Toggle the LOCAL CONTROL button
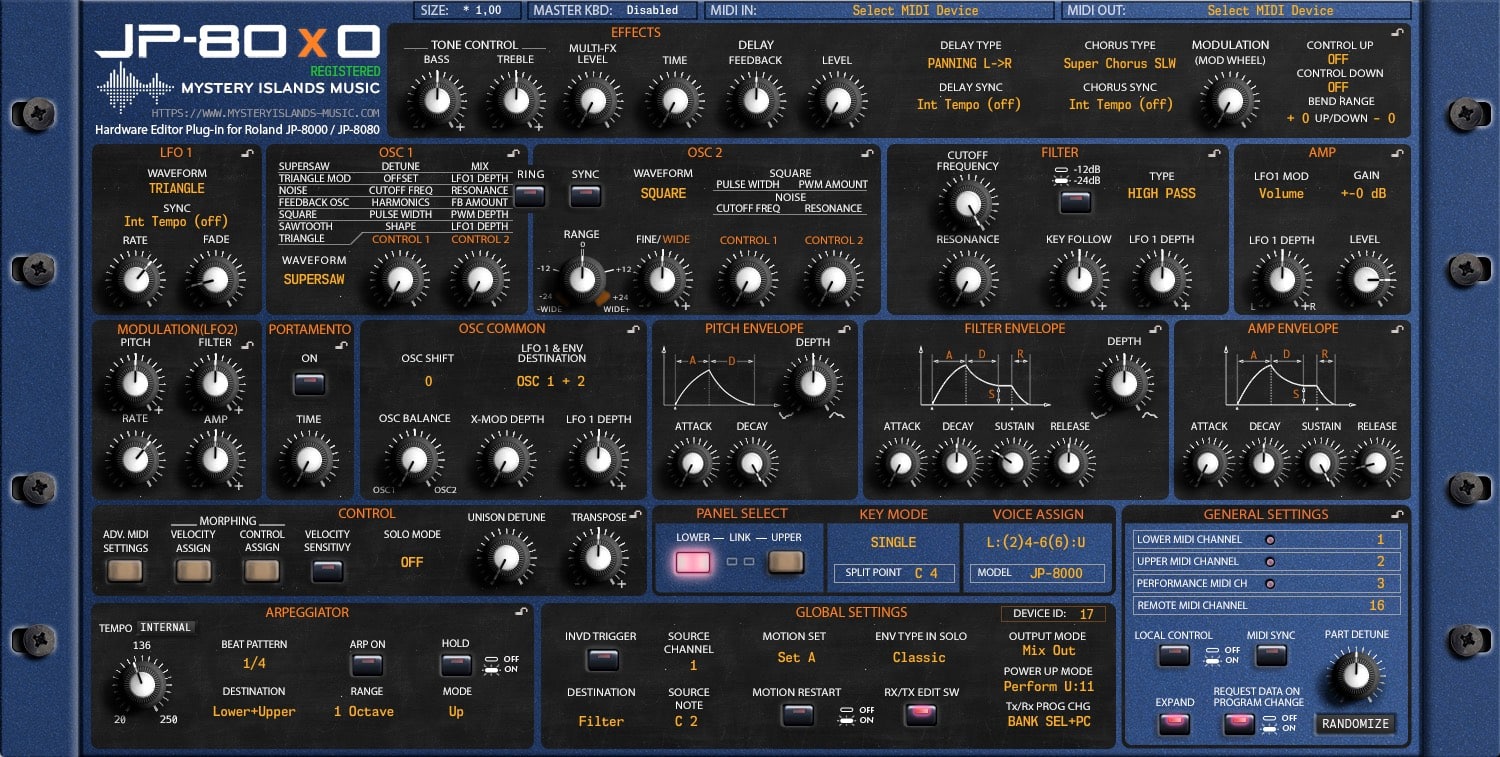The image size is (1500, 757). (x=1174, y=656)
